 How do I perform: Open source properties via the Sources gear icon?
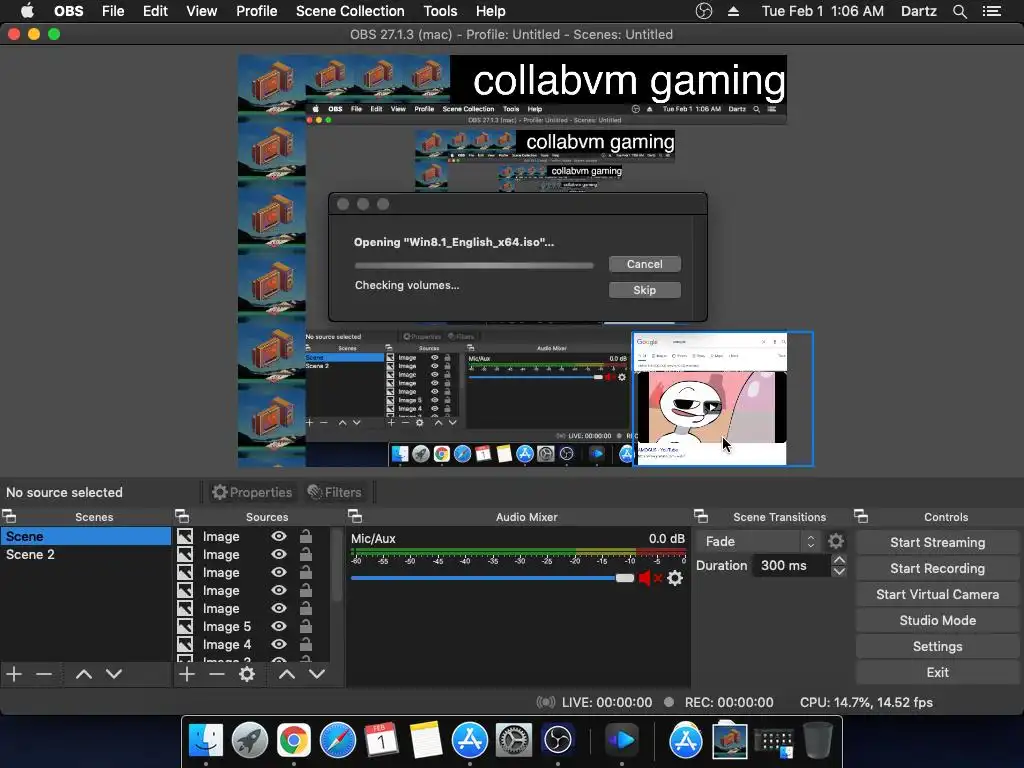coord(247,674)
